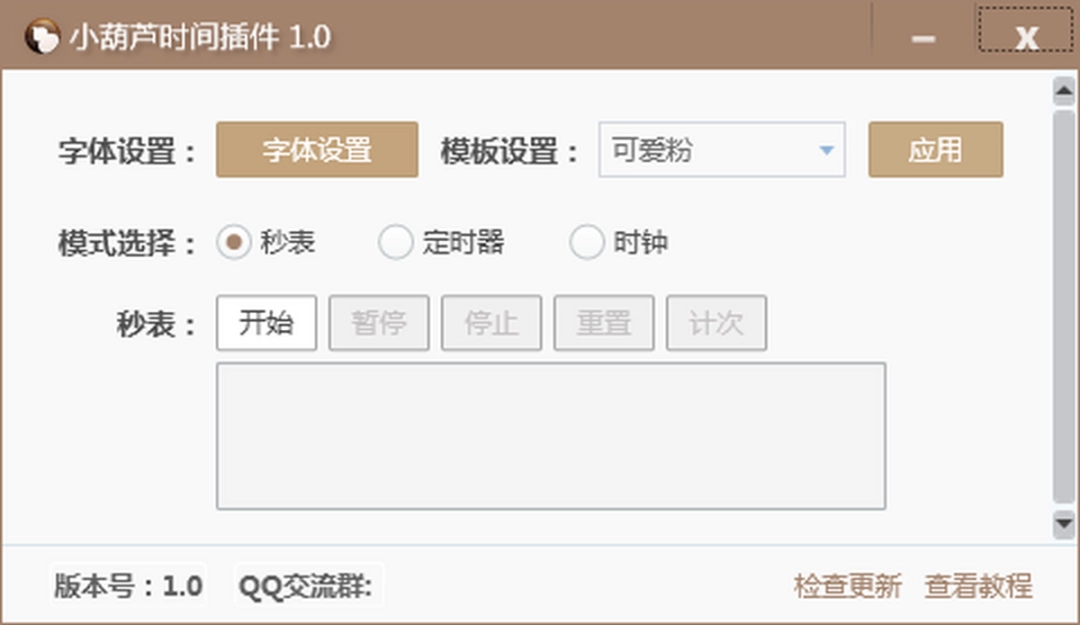Minimize the plugin window
This screenshot has height=625, width=1080.
click(x=923, y=39)
